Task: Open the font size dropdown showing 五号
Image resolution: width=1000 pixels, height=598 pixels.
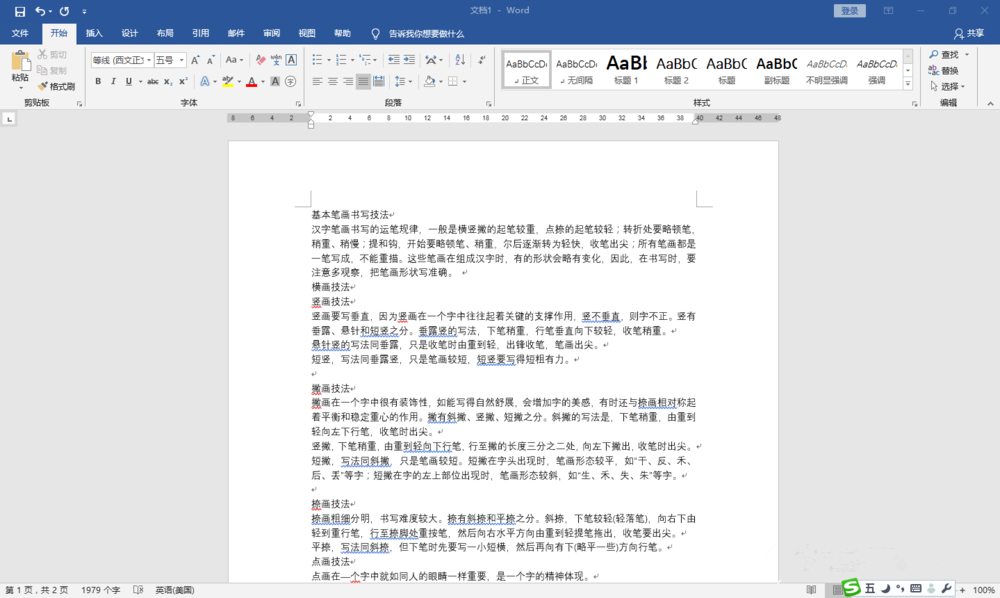Action: [x=170, y=60]
